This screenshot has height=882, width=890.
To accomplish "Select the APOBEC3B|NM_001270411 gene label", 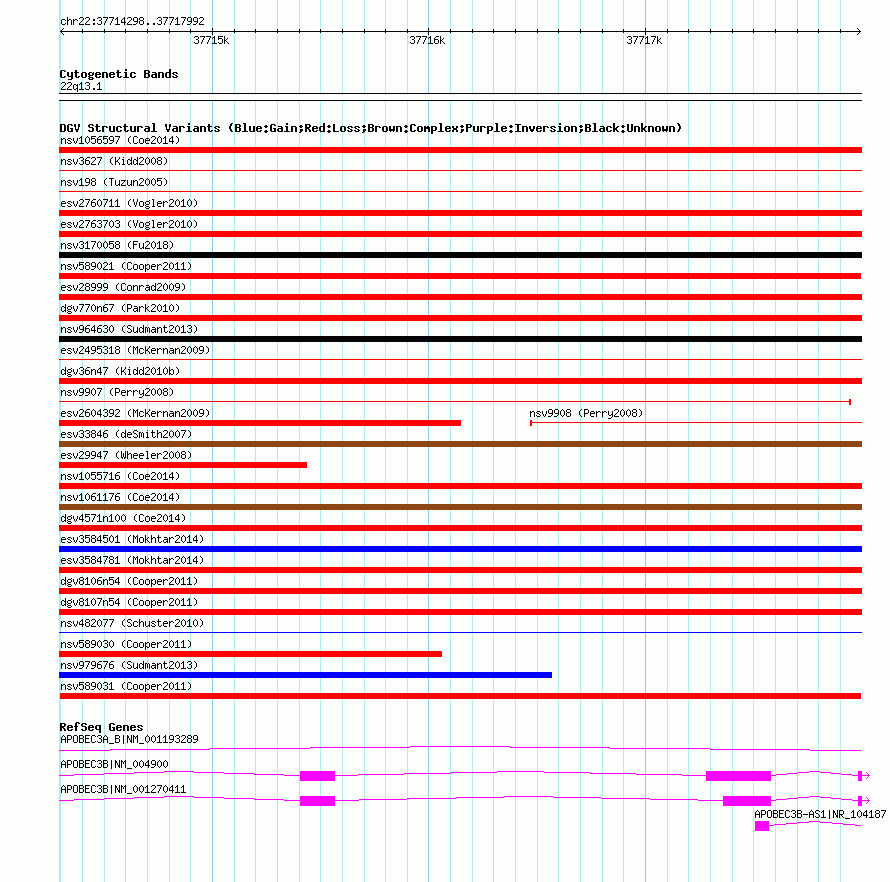I will 123,789.
